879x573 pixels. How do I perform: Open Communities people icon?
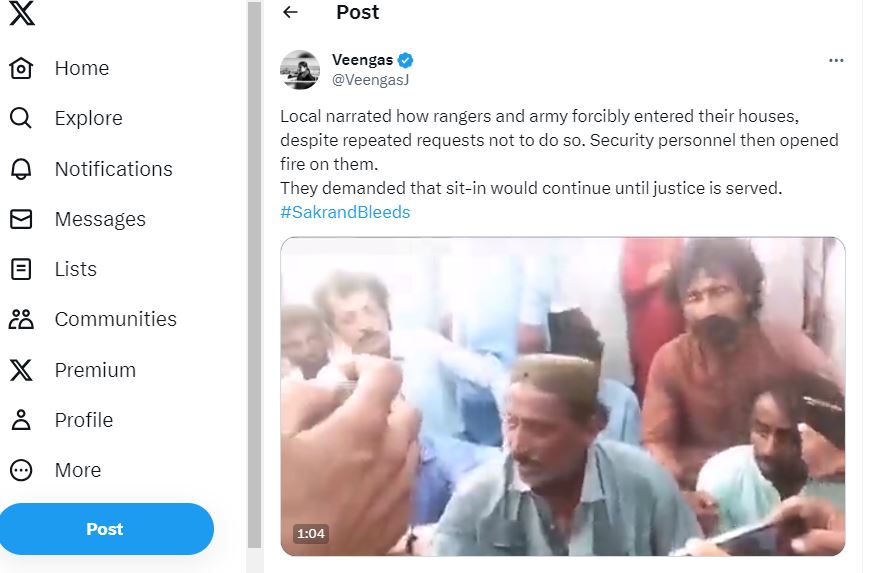pos(21,319)
